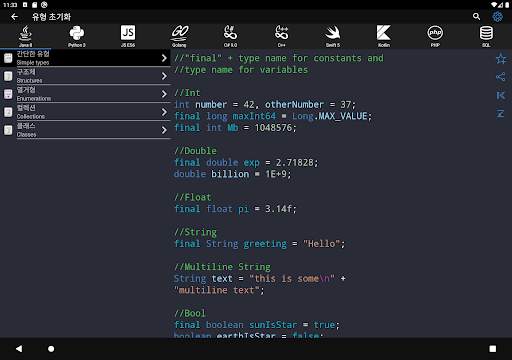Expand the Simple types chevron
512x360 pixels.
pos(164,58)
